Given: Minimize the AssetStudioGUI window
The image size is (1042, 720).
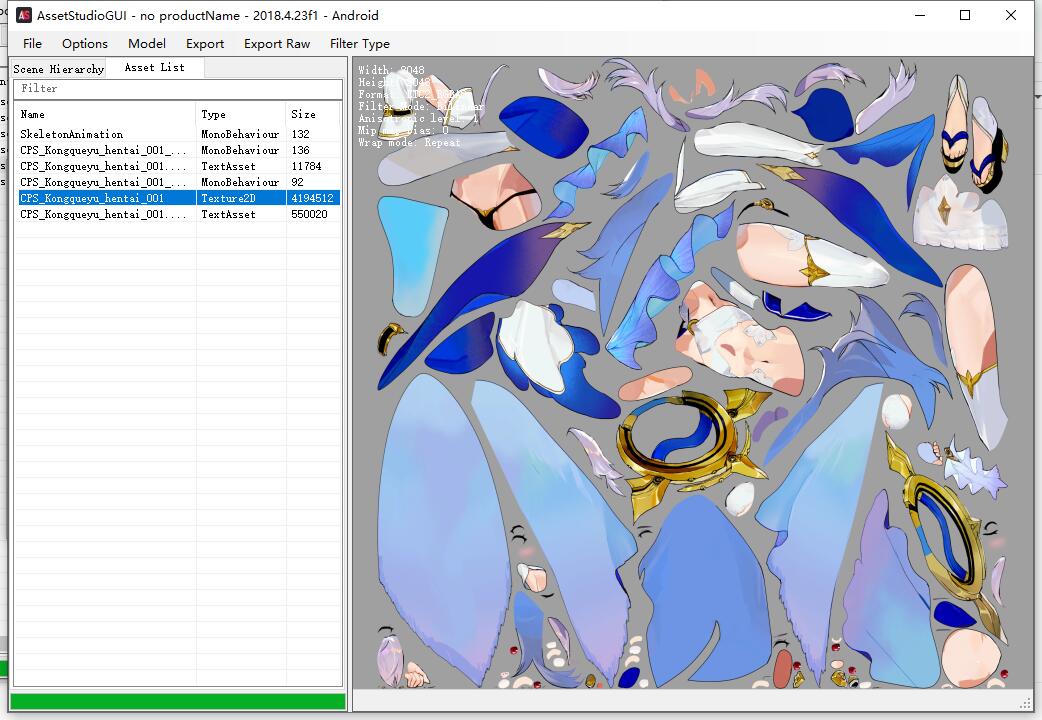Looking at the screenshot, I should point(920,15).
